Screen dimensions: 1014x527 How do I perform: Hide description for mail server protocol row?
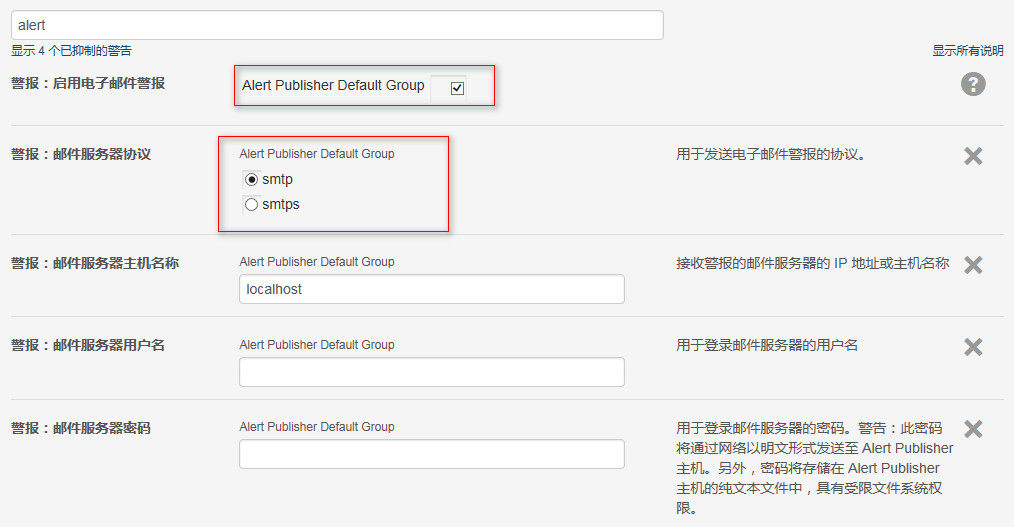pyautogui.click(x=973, y=156)
